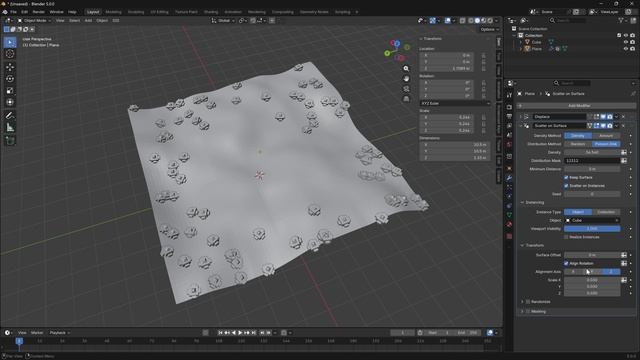
Task: Open the Render menu
Action: point(38,12)
